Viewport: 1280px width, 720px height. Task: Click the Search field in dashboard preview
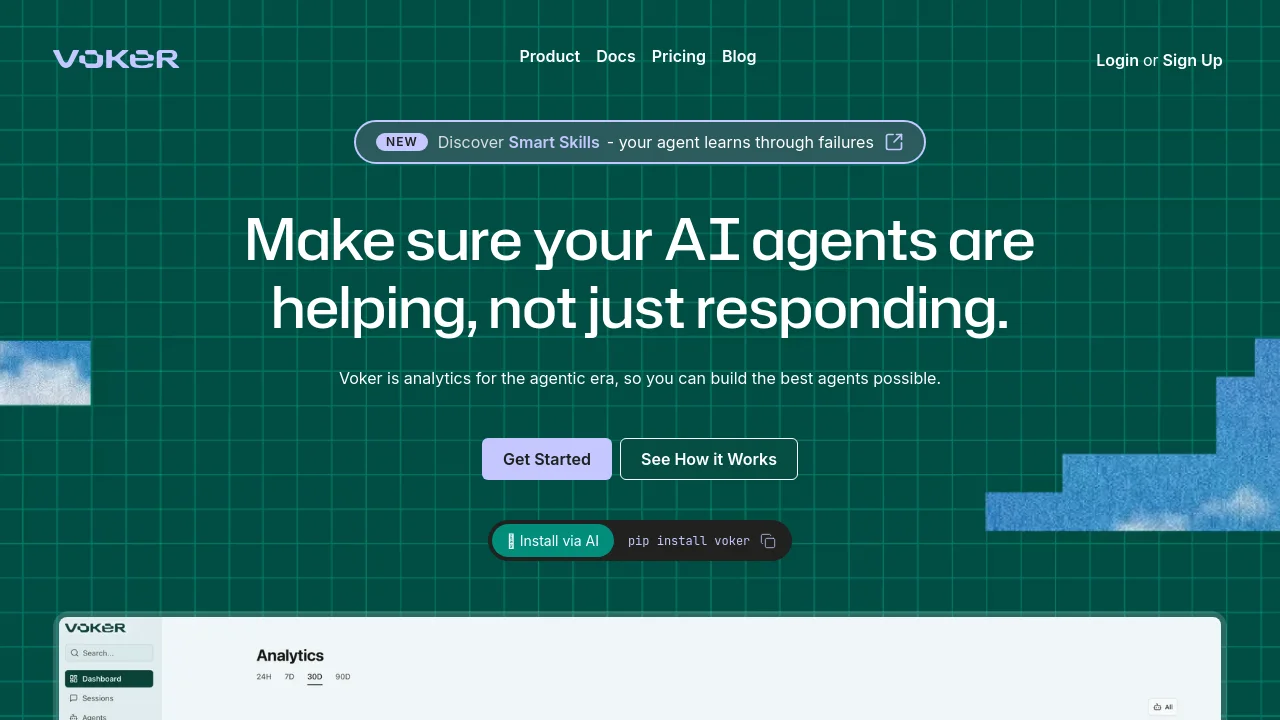pos(109,653)
